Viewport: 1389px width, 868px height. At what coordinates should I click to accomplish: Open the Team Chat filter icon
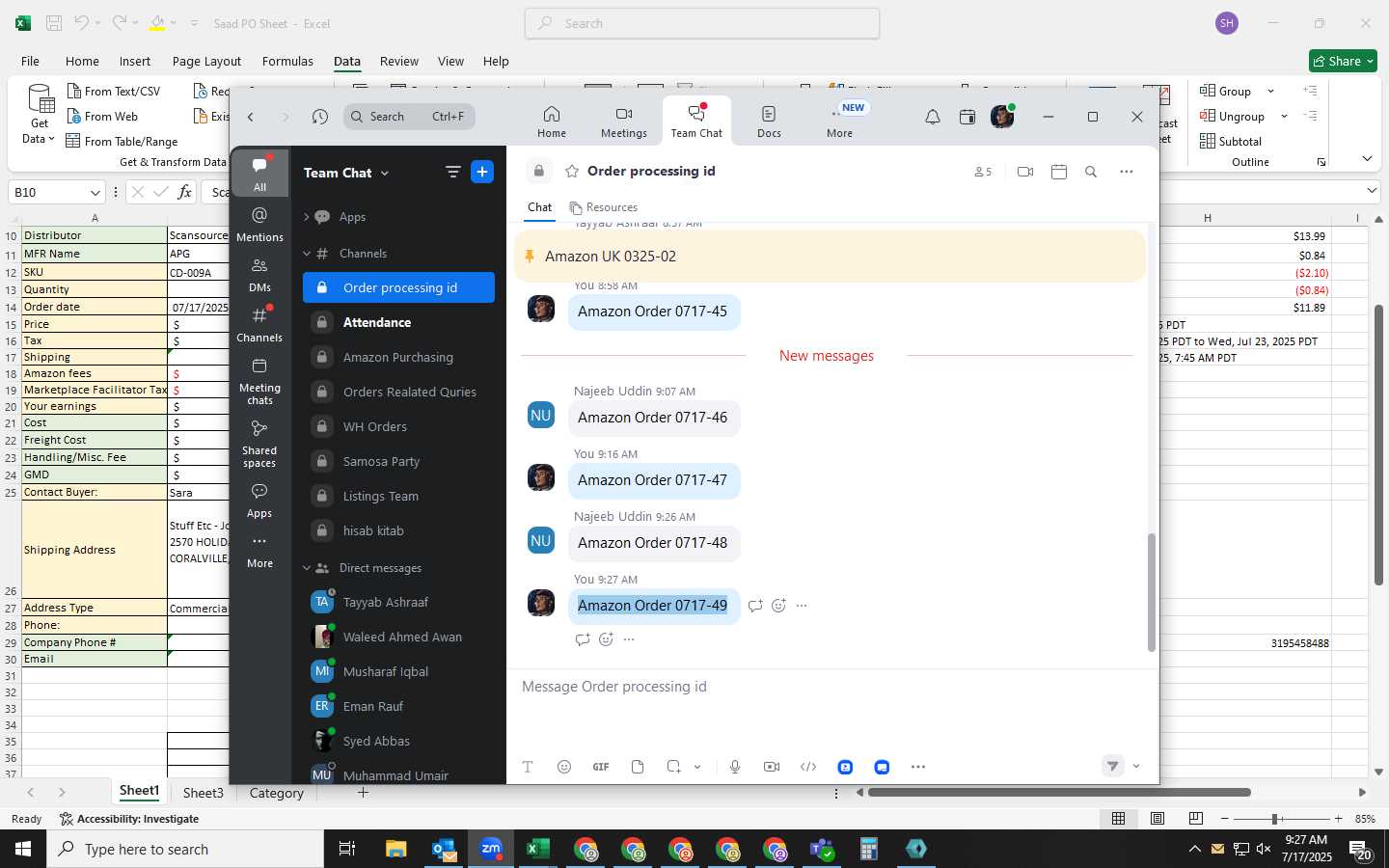(452, 172)
